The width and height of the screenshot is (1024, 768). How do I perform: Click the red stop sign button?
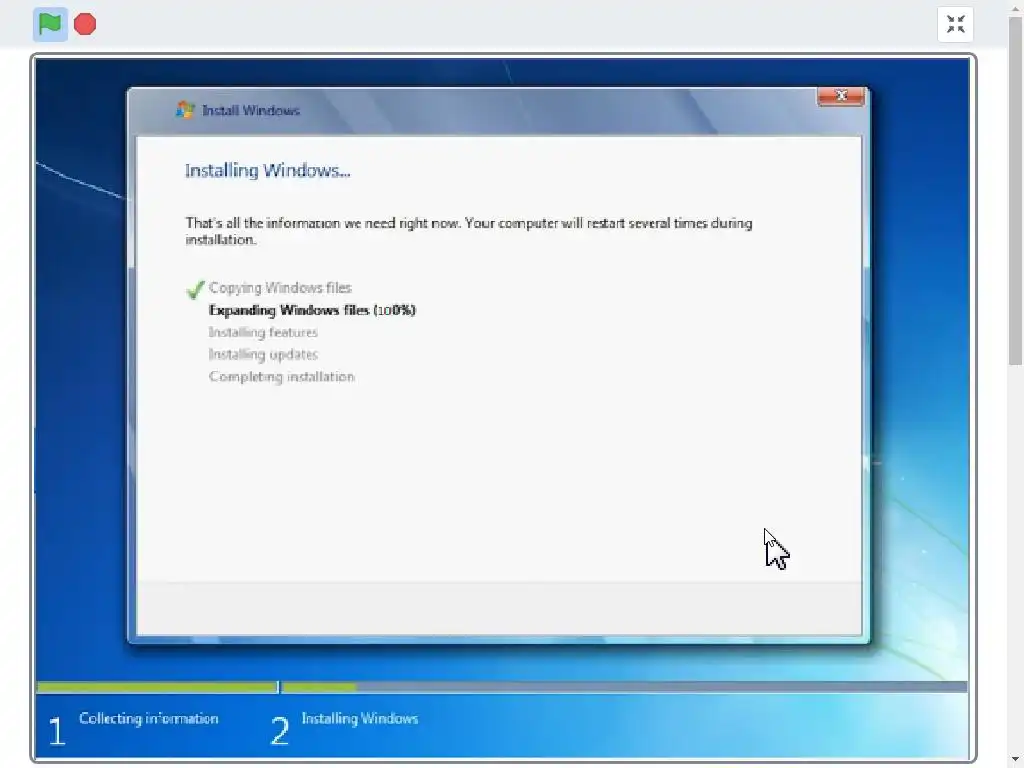(85, 24)
